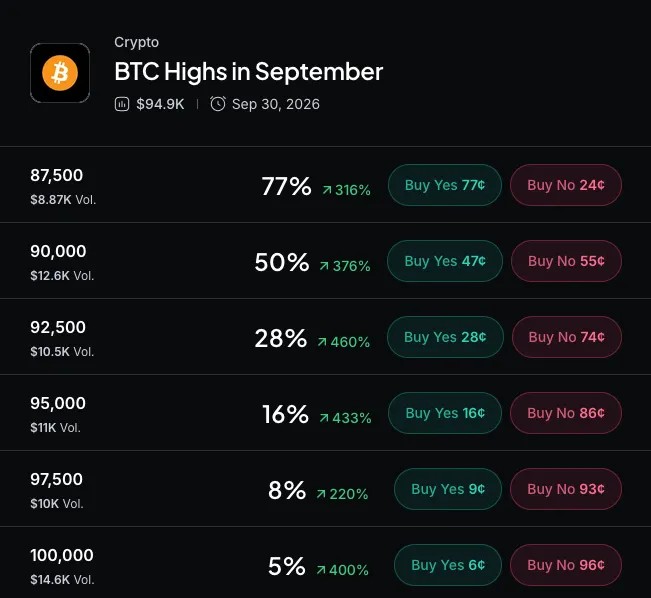
Task: Click the 433% up-arrow trend indicator
Action: (x=345, y=418)
